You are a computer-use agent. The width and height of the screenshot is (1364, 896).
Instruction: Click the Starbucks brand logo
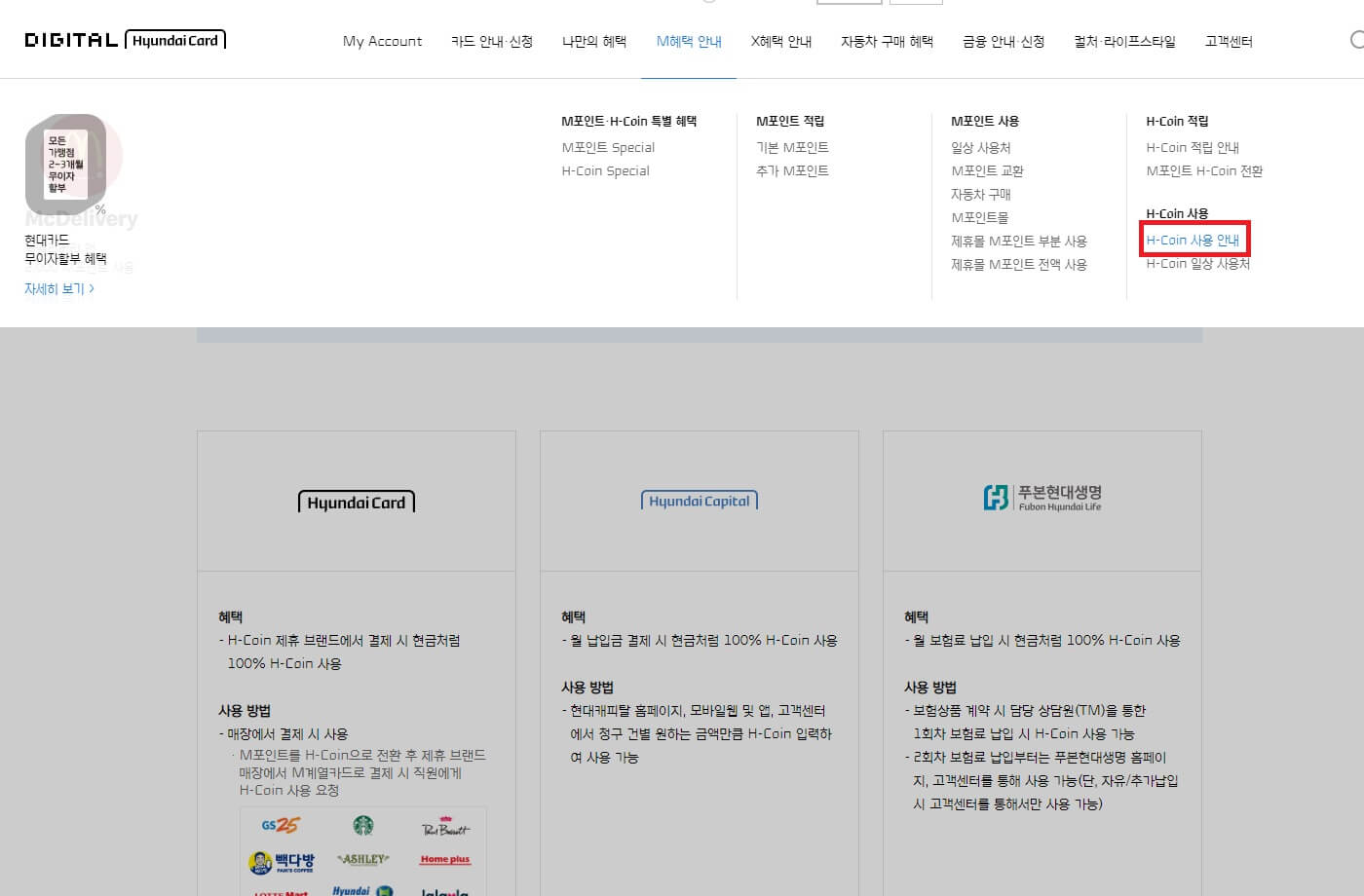[x=363, y=826]
